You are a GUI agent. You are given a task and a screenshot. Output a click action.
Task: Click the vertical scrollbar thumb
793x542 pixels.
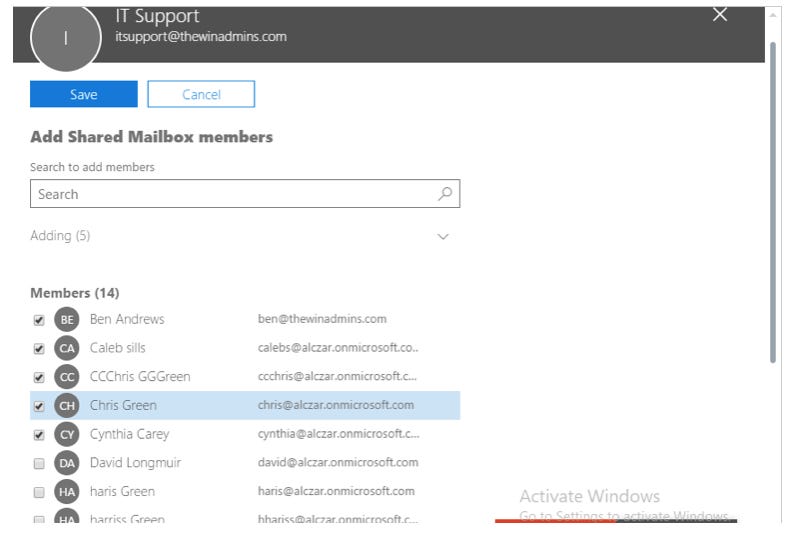pos(773,202)
